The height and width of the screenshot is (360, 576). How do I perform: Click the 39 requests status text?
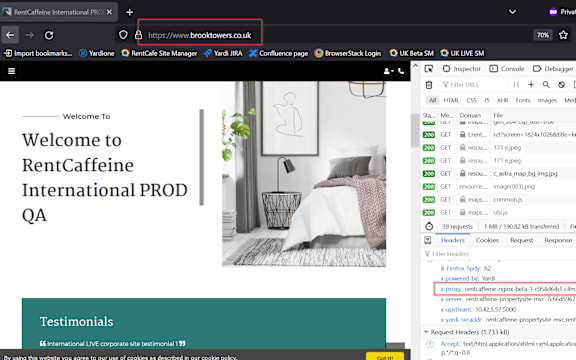click(x=457, y=227)
